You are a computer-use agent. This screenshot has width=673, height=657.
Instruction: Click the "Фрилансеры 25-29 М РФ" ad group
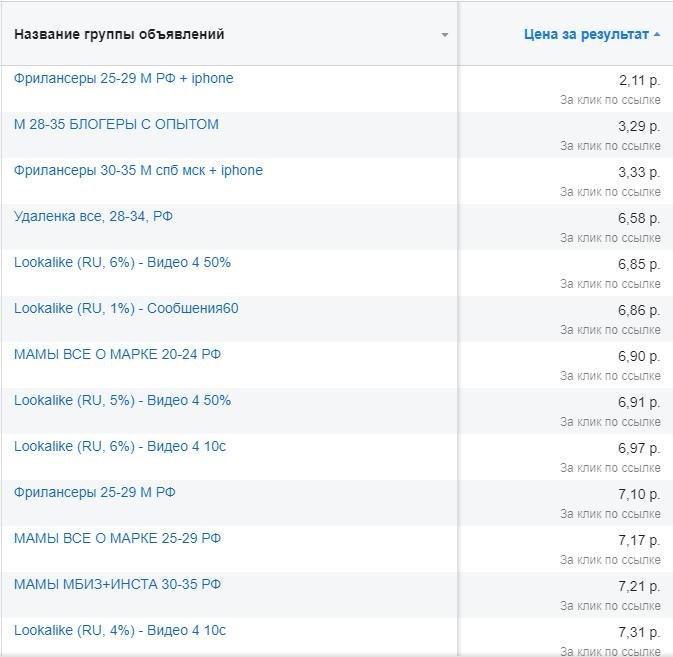pyautogui.click(x=95, y=492)
